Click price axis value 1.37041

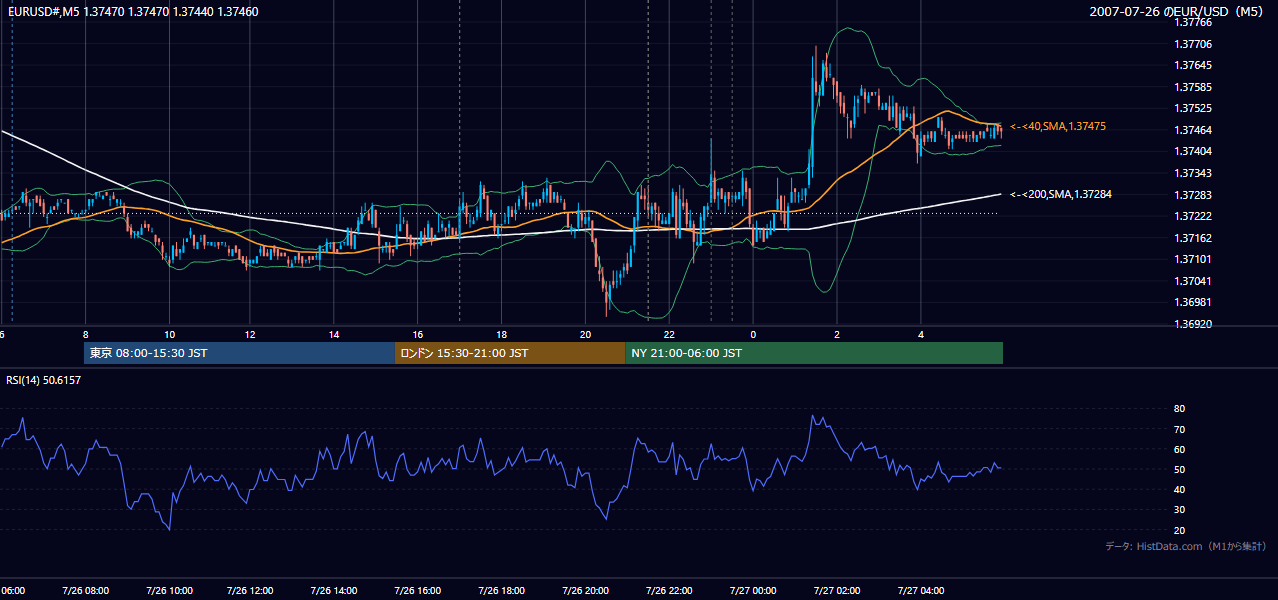pos(1193,281)
